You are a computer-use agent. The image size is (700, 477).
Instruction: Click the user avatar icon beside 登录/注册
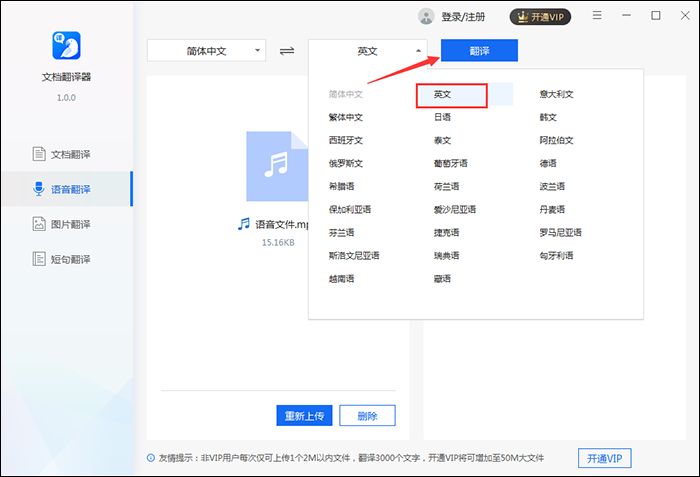point(427,16)
